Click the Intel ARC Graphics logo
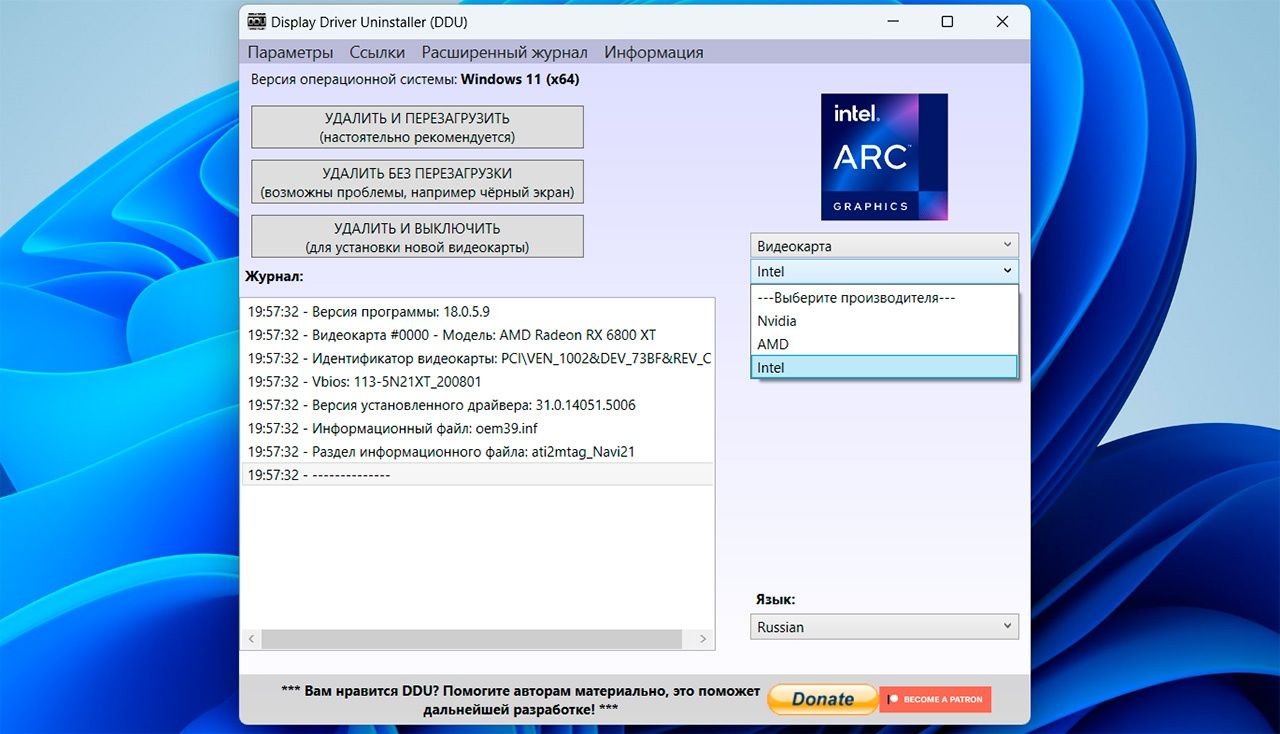 pos(884,157)
